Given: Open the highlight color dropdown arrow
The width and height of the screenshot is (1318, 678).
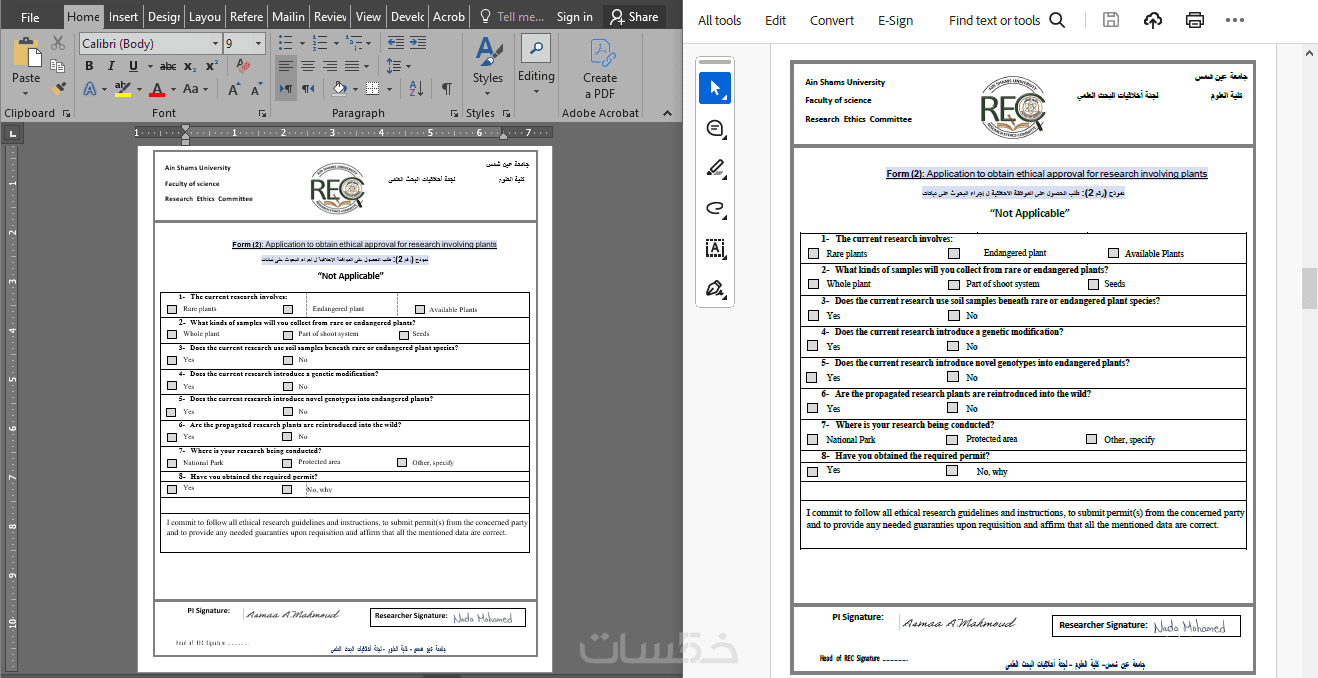Looking at the screenshot, I should [x=139, y=89].
